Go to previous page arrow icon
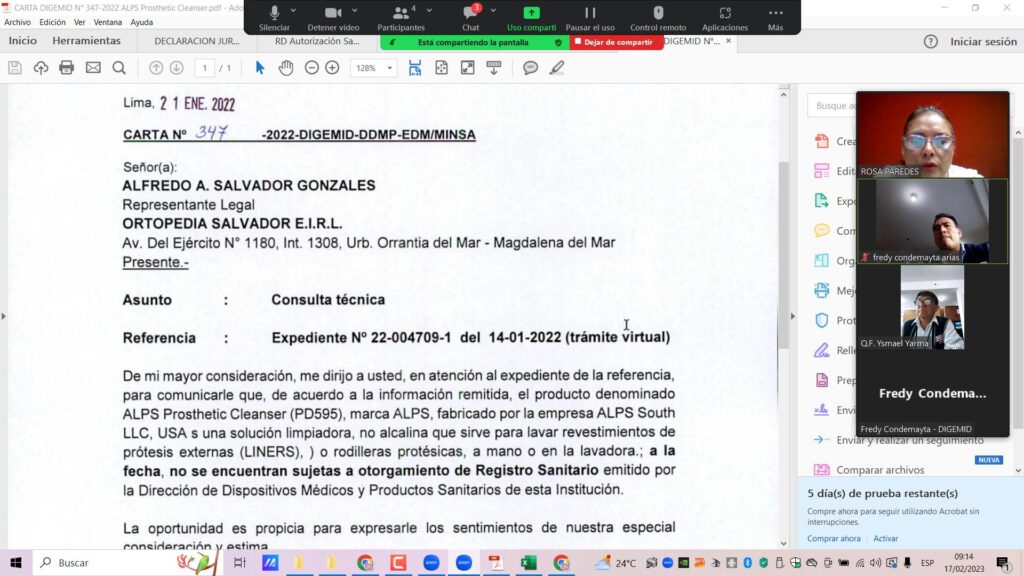Screen dimensions: 1024x576 [x=155, y=67]
